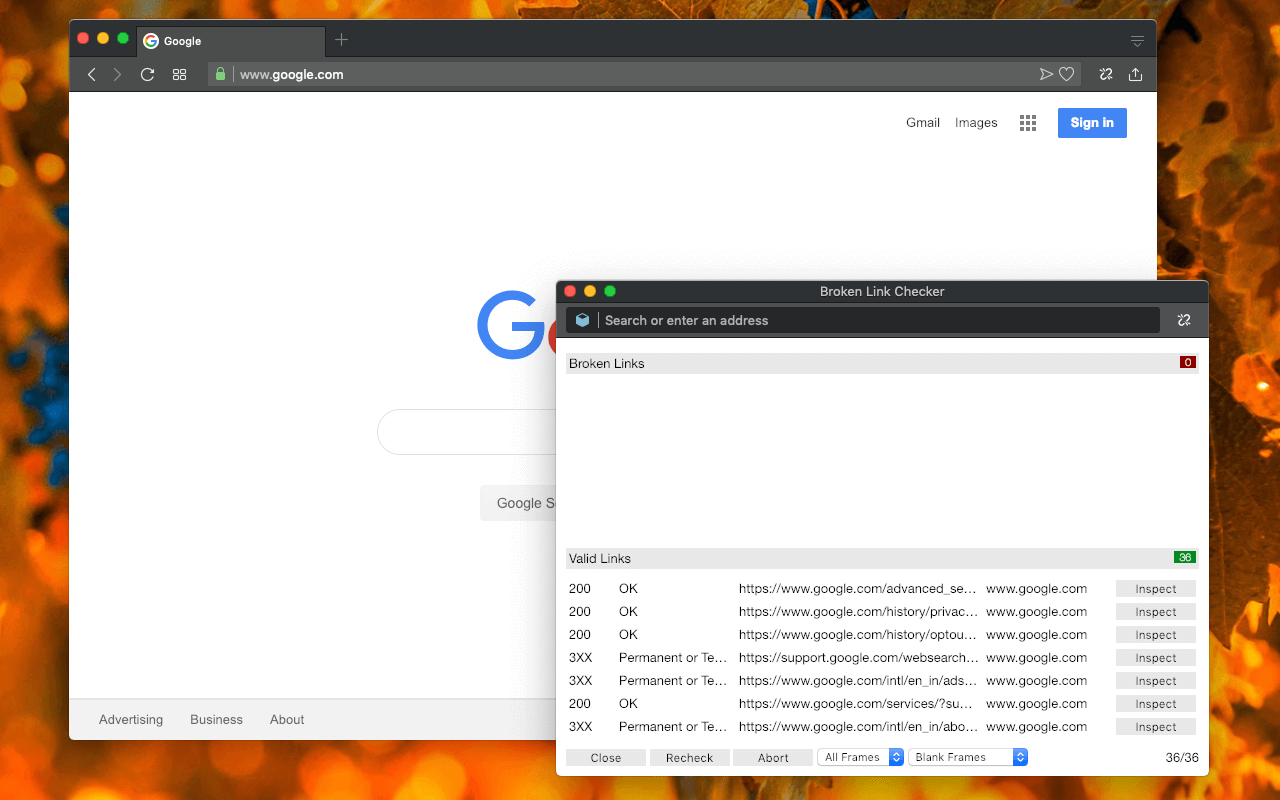The height and width of the screenshot is (800, 1280).
Task: Open the About footer link
Action: (x=287, y=719)
